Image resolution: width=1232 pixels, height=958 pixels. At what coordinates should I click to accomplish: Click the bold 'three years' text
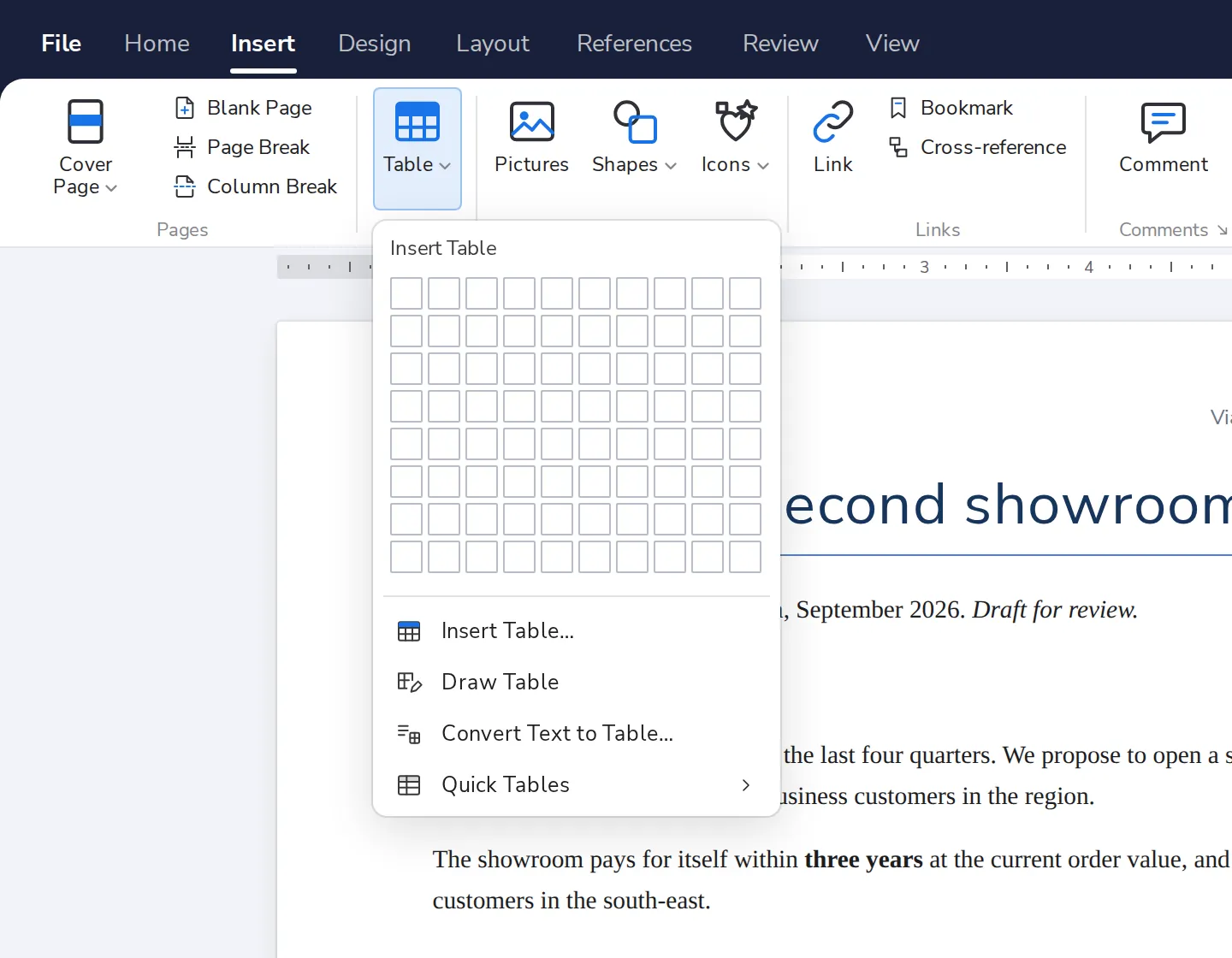(863, 859)
